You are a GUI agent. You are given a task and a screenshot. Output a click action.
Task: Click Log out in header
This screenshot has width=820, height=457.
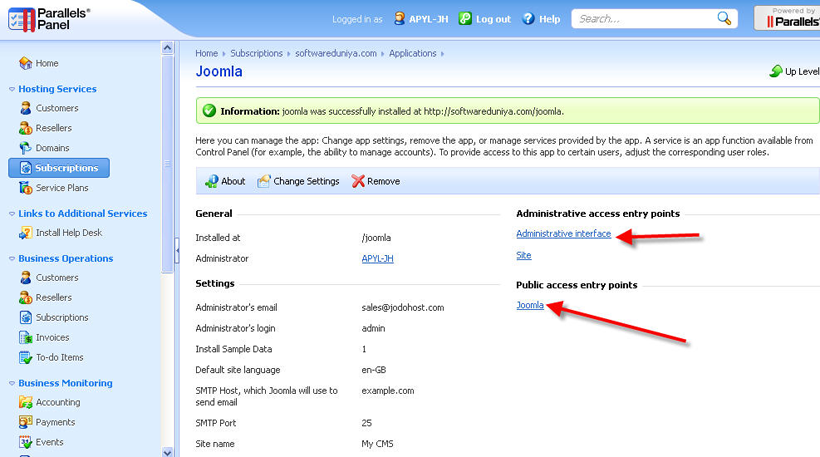(493, 19)
